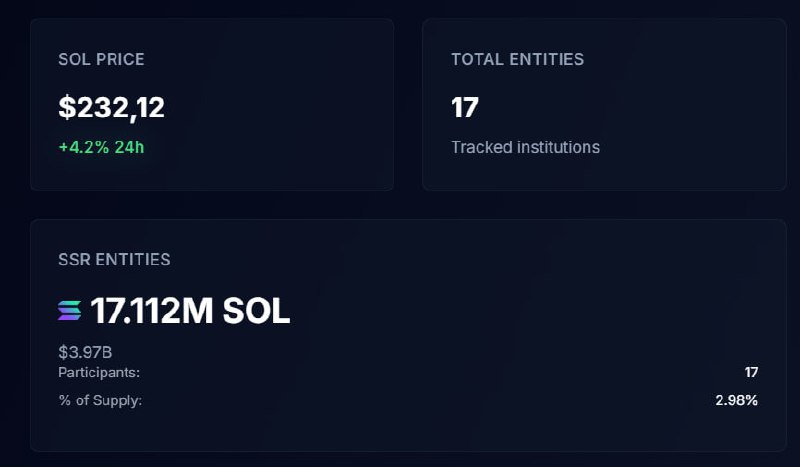
Task: Click the Solana logo icon
Action: tap(69, 310)
